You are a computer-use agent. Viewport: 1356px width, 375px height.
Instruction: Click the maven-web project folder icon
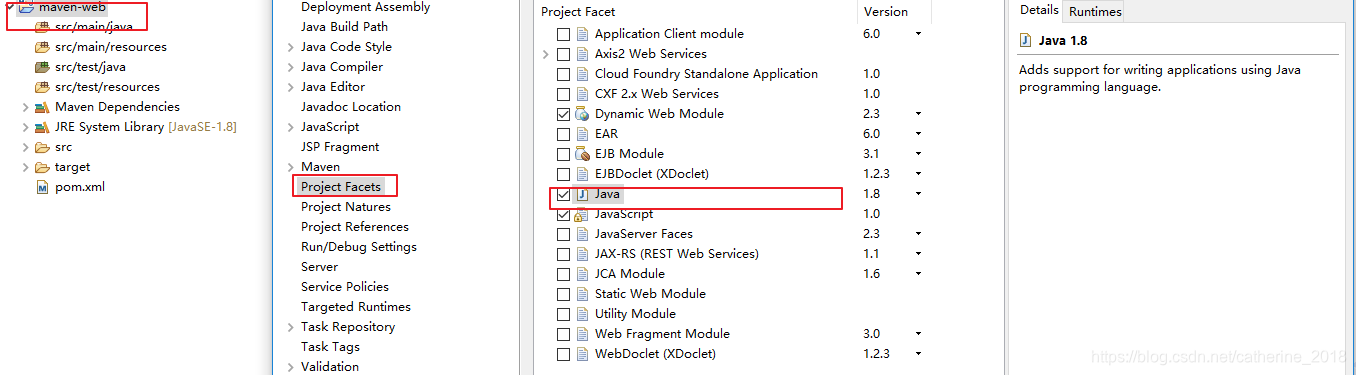26,7
